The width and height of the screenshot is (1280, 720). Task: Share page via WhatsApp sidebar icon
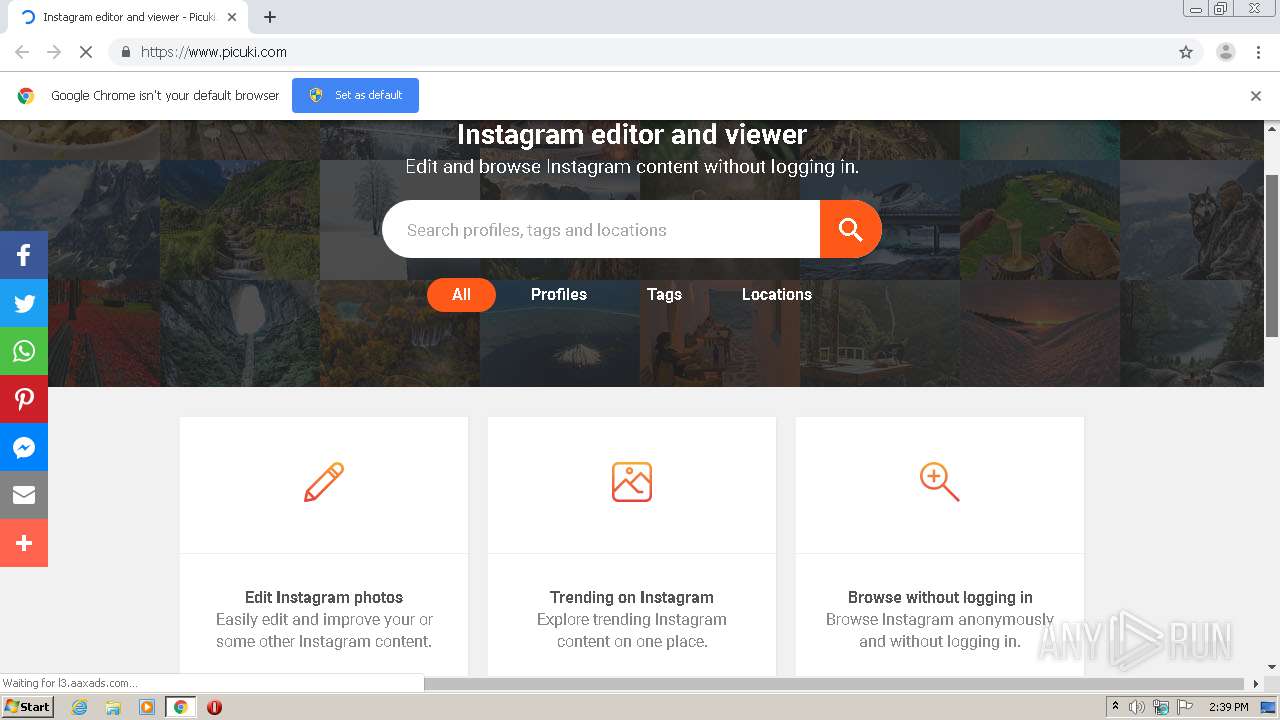[x=24, y=351]
